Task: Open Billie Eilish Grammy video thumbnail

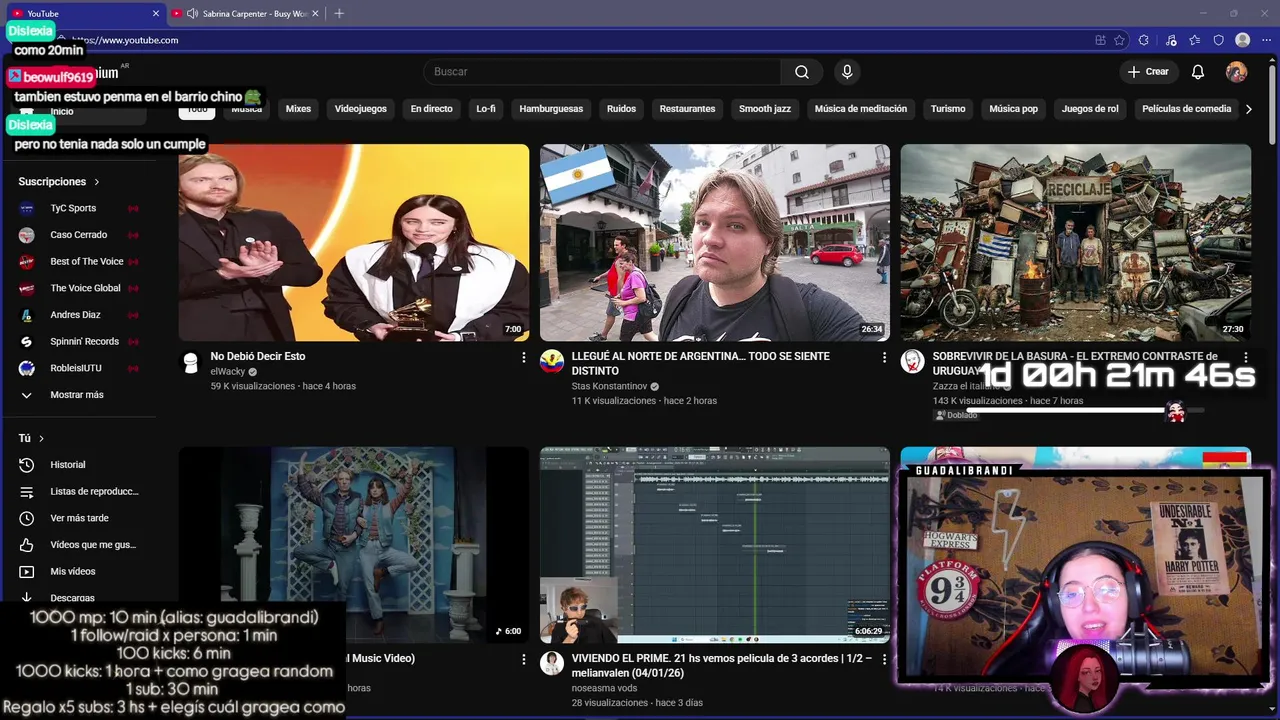Action: [x=354, y=243]
